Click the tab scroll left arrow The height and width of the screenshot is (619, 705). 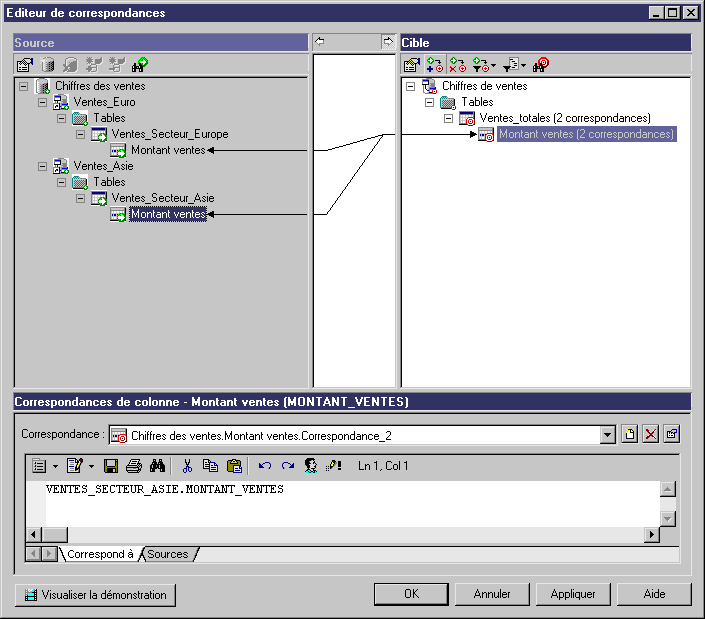pyautogui.click(x=33, y=554)
